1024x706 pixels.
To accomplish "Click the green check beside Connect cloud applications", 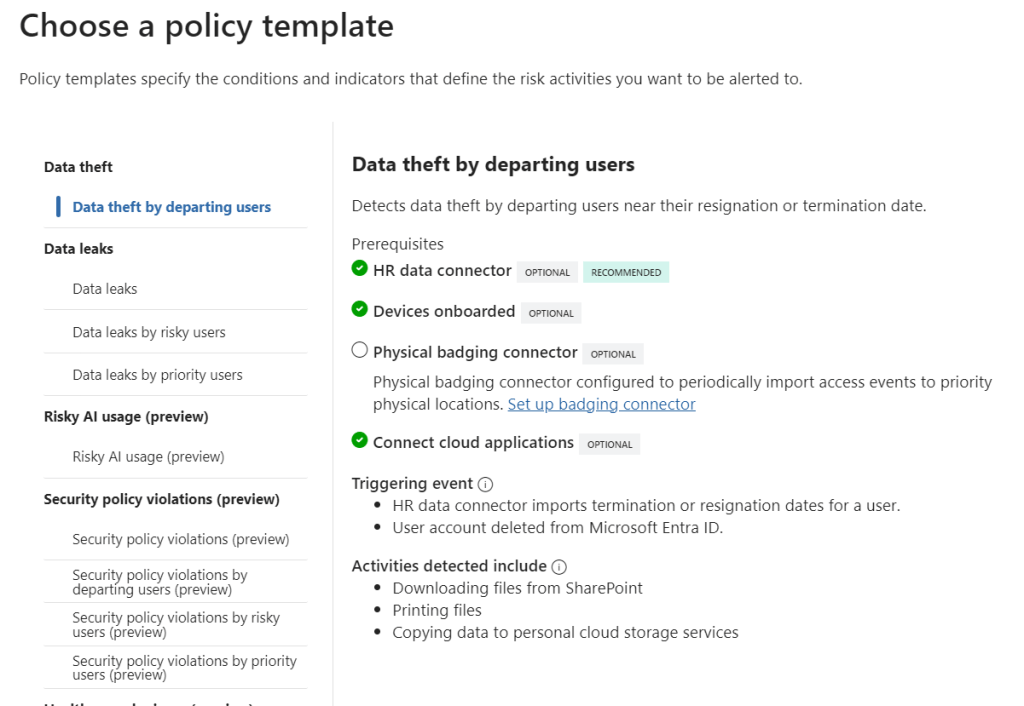I will coord(360,442).
